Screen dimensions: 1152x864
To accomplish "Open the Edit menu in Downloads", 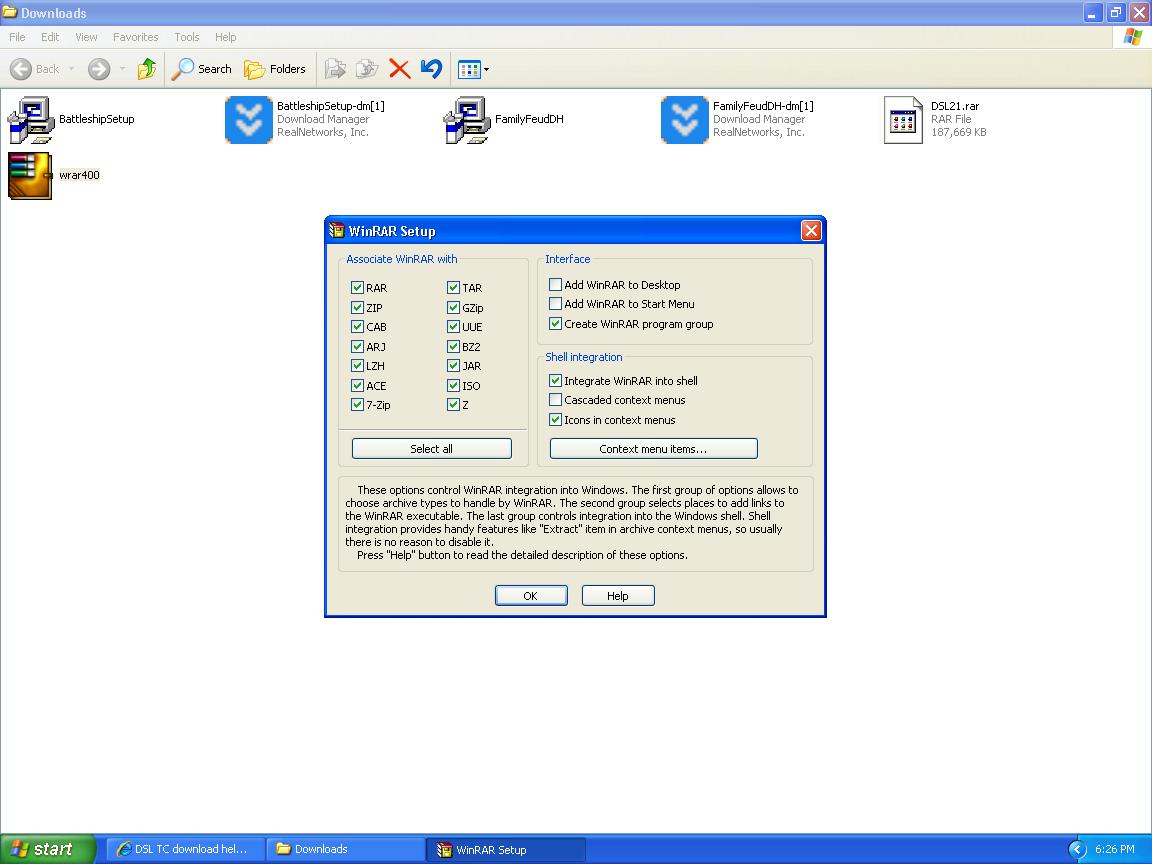I will [x=50, y=37].
